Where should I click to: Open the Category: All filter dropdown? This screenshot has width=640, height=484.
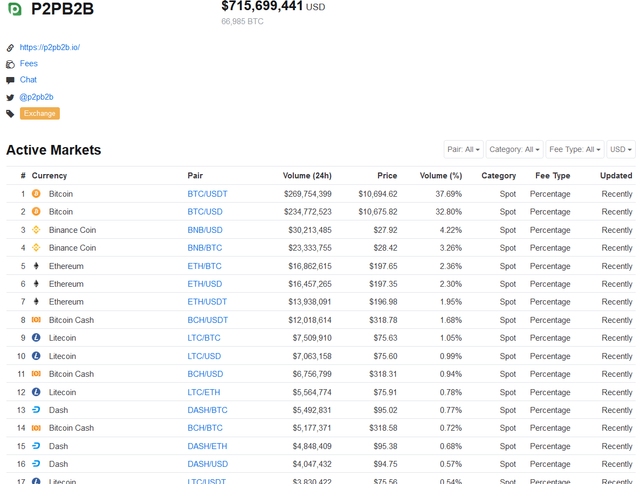click(514, 149)
